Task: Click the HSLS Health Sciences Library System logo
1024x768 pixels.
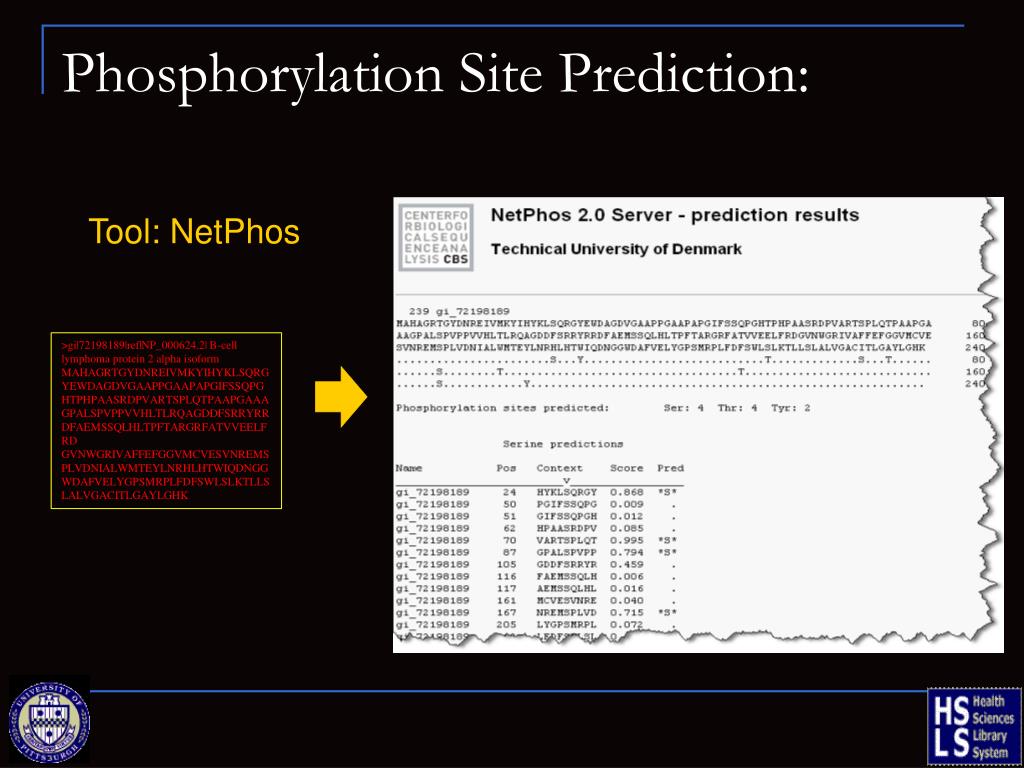Action: coord(973,726)
